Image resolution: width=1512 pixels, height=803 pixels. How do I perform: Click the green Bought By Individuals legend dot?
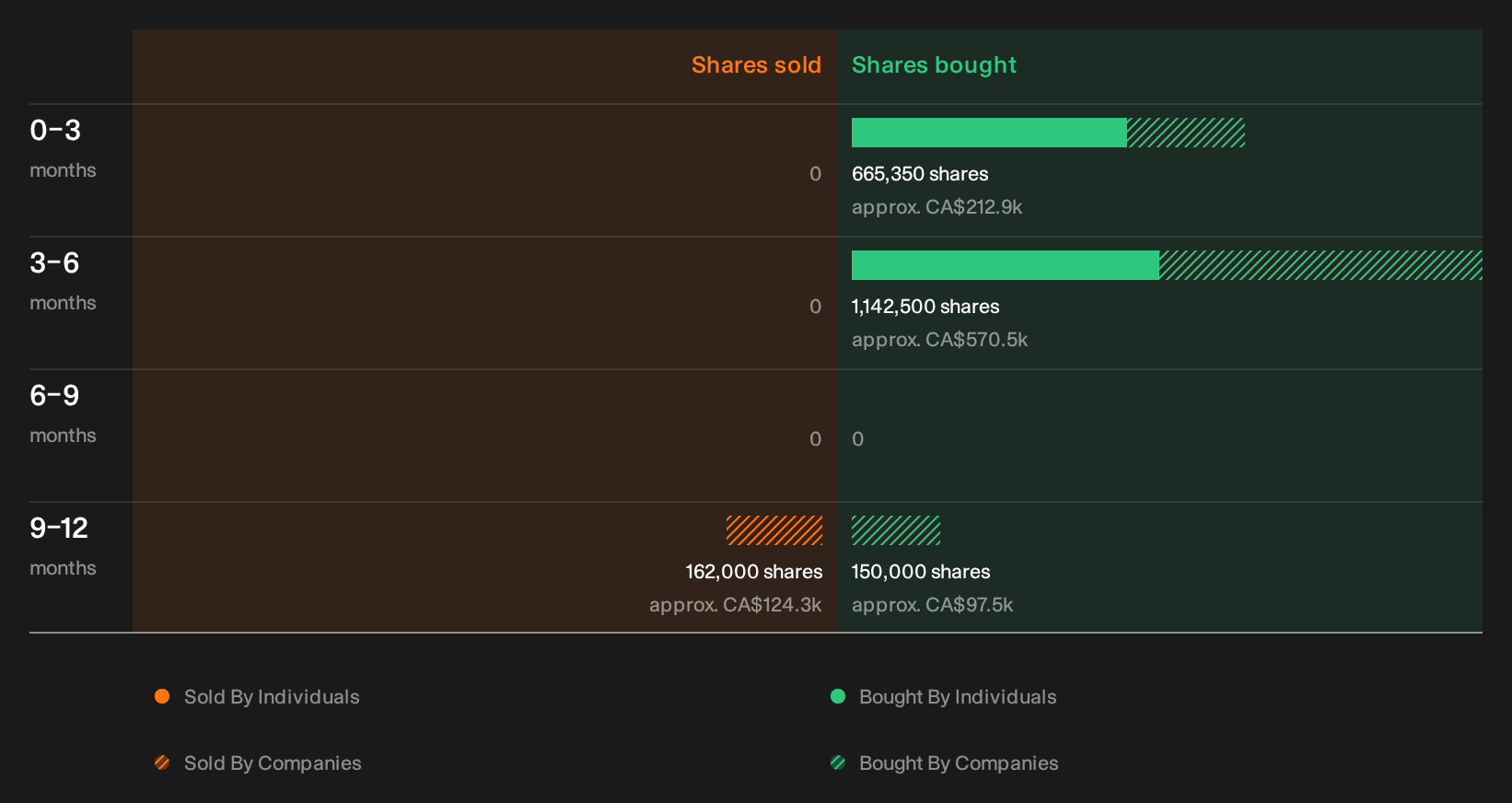(x=838, y=696)
